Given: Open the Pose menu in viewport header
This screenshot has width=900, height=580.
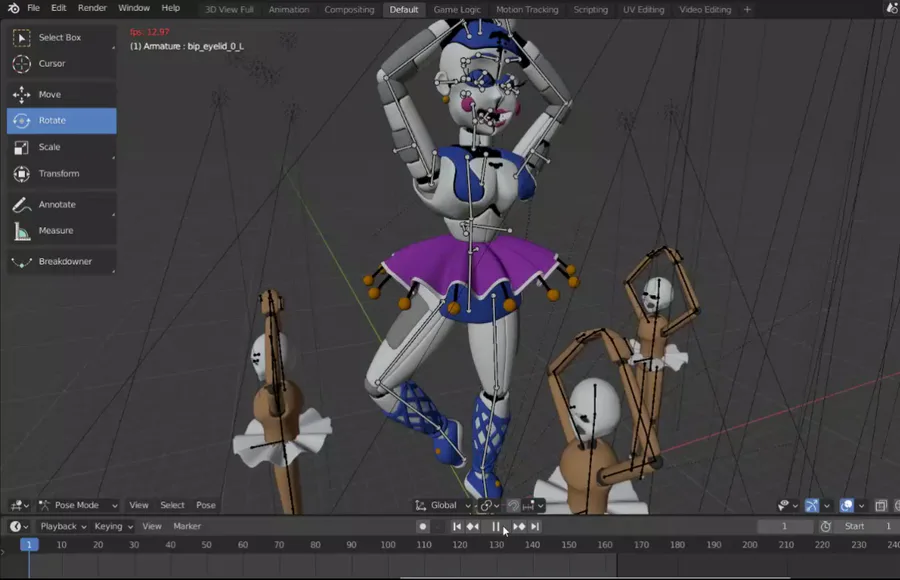Looking at the screenshot, I should [x=205, y=505].
